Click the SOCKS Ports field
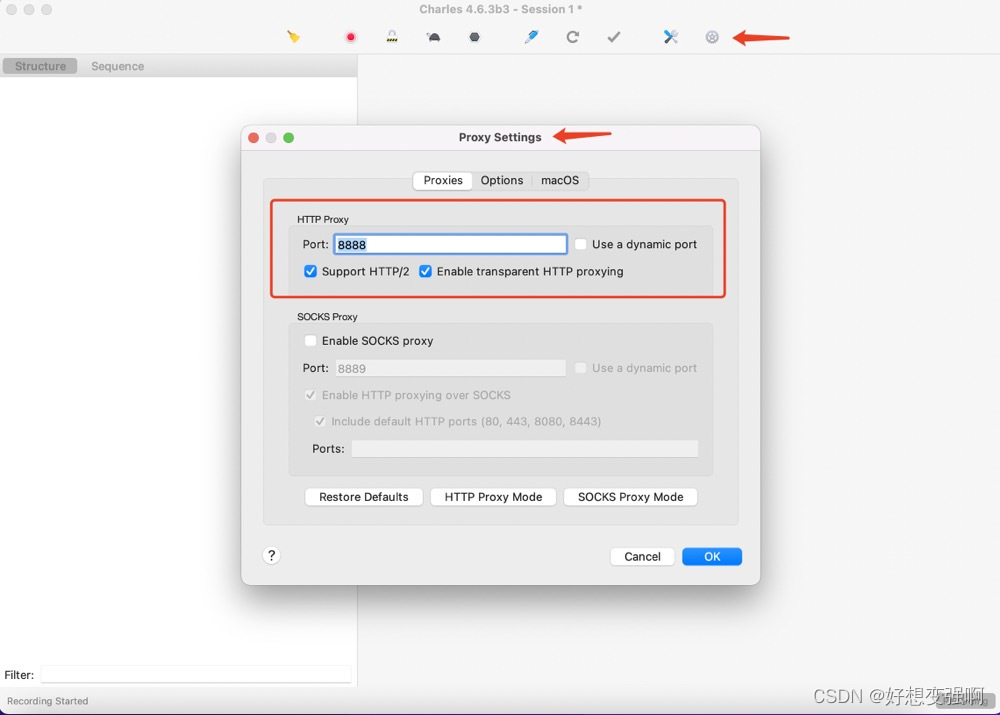The width and height of the screenshot is (1000, 715). [x=524, y=448]
